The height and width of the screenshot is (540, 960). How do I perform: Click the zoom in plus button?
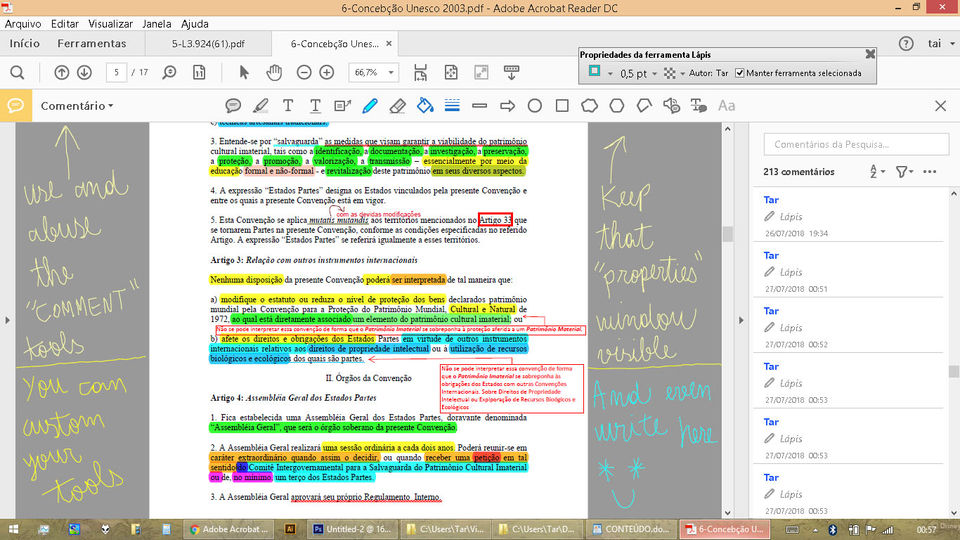[x=326, y=72]
